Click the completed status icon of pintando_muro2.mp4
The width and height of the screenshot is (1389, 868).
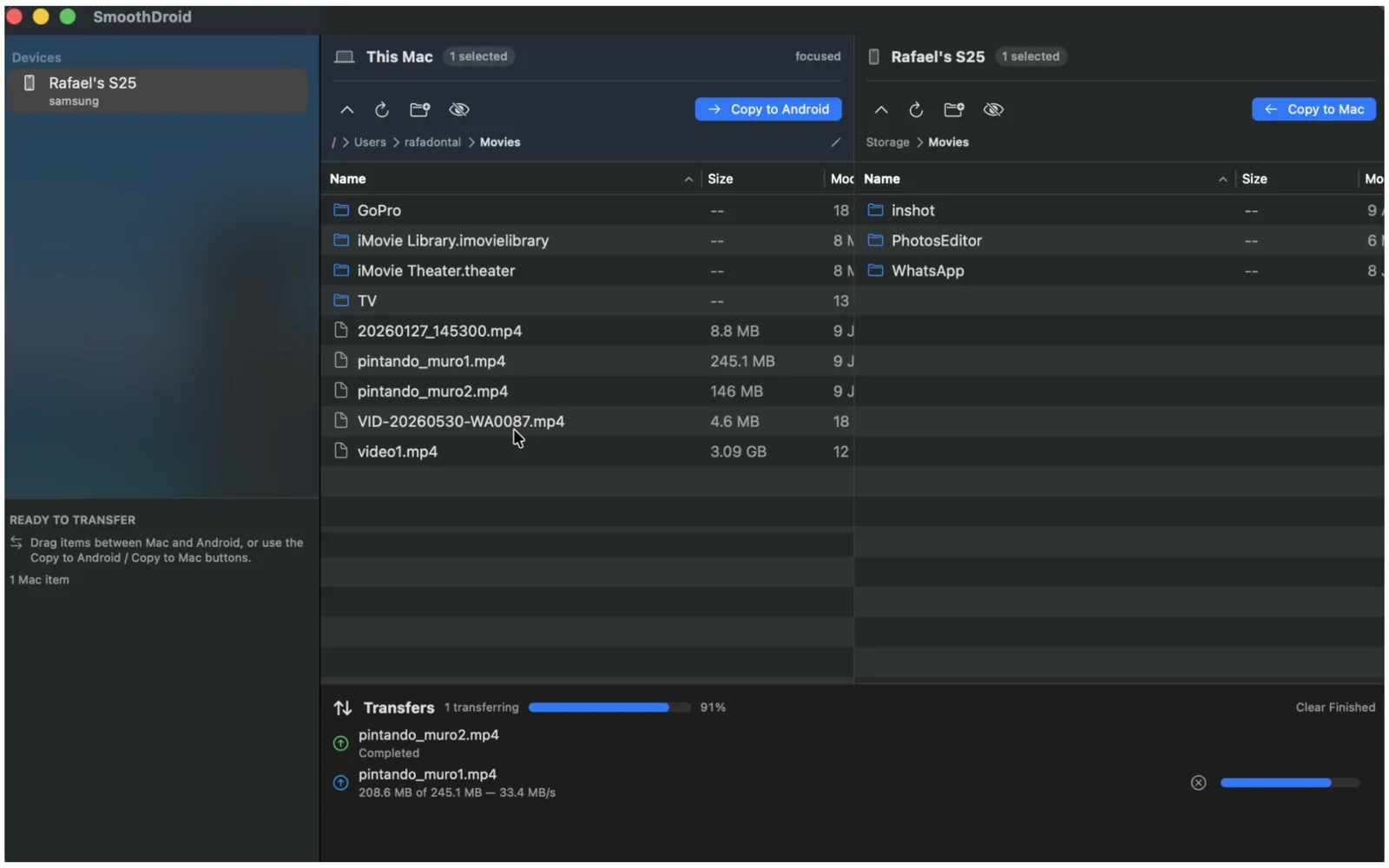(341, 744)
